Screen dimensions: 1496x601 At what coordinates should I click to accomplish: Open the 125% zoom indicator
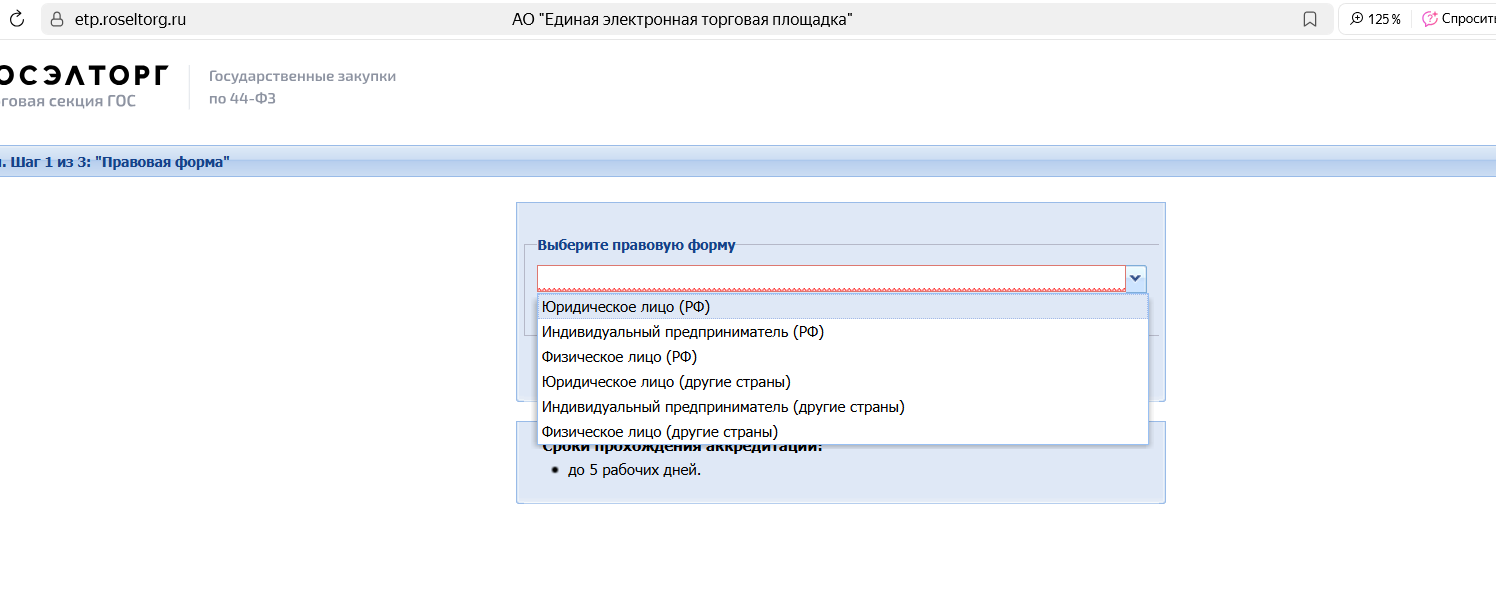1375,19
